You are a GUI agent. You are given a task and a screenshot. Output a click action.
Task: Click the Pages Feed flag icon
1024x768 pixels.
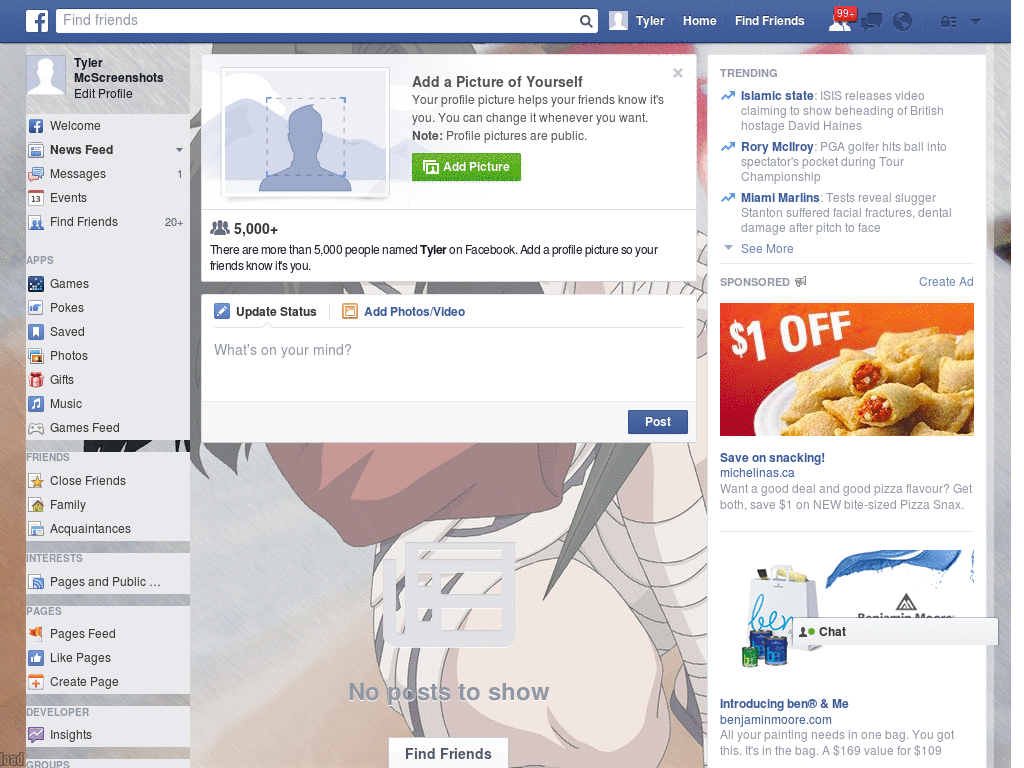(36, 633)
